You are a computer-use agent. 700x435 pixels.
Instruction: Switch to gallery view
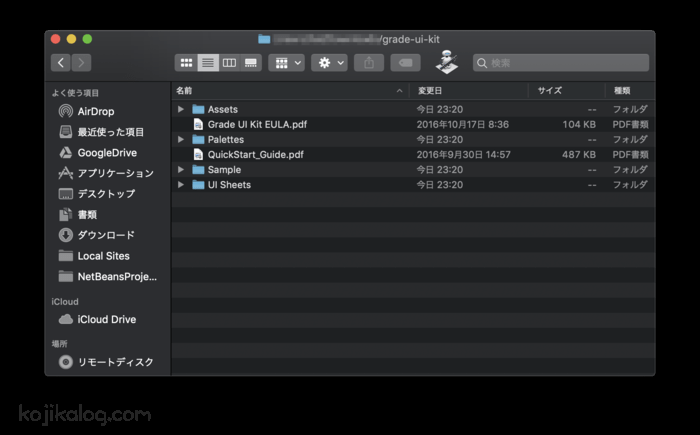point(251,63)
